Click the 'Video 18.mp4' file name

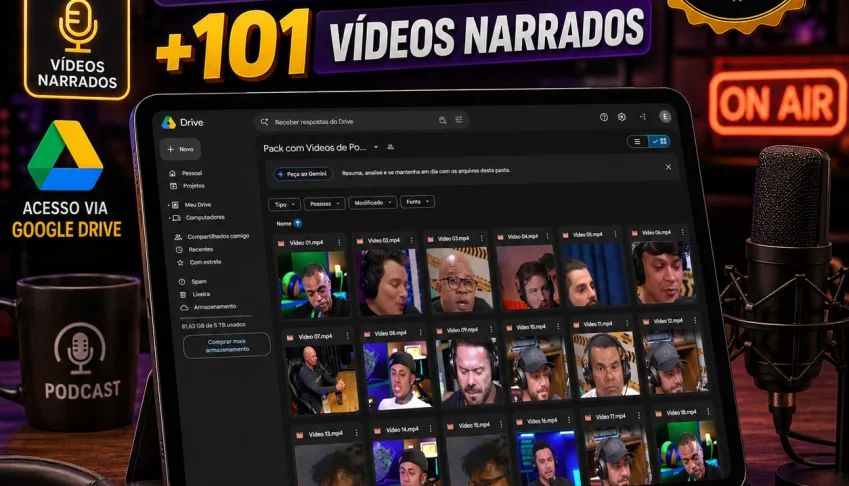(x=681, y=412)
